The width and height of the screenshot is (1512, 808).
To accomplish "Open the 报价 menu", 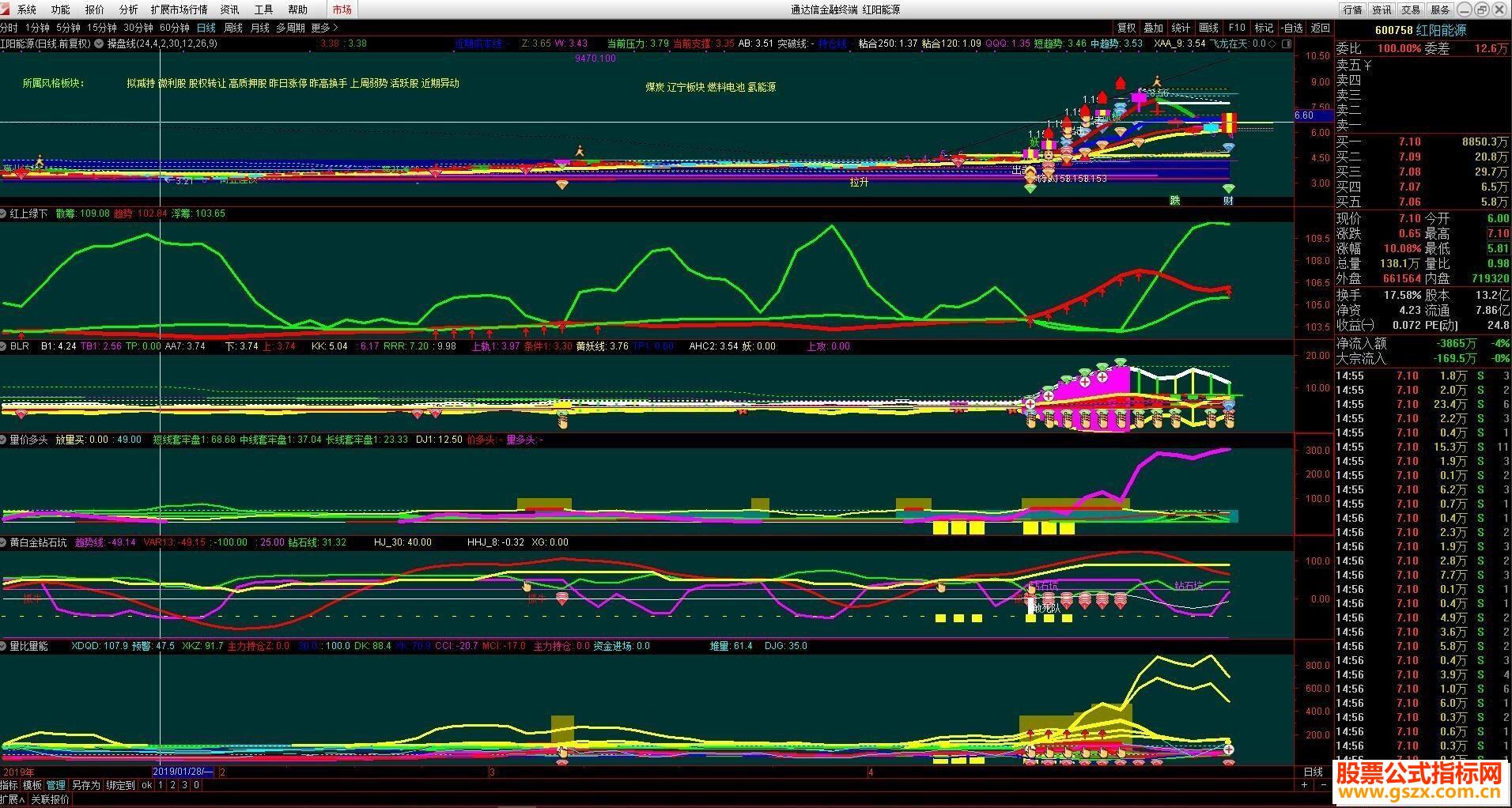I will pos(94,9).
